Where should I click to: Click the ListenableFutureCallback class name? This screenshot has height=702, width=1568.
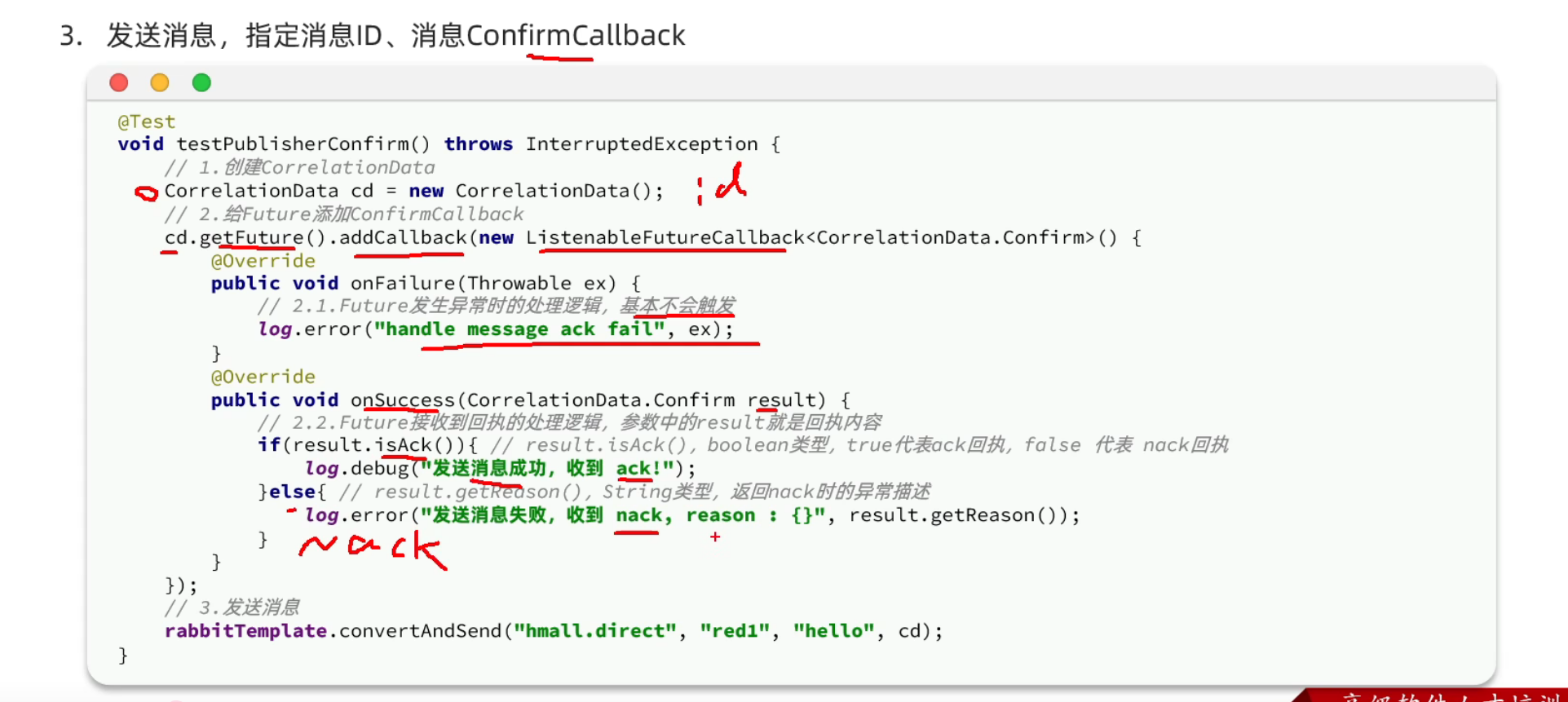pos(665,237)
